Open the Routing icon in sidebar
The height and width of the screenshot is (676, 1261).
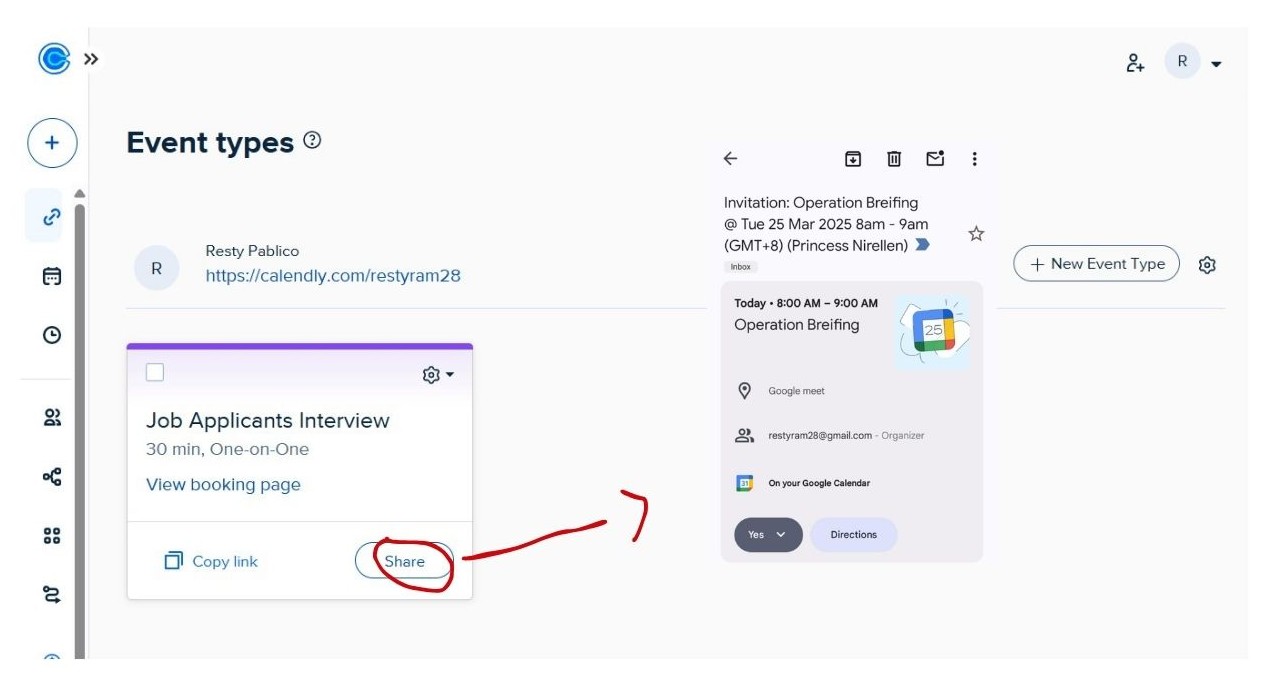click(x=52, y=595)
